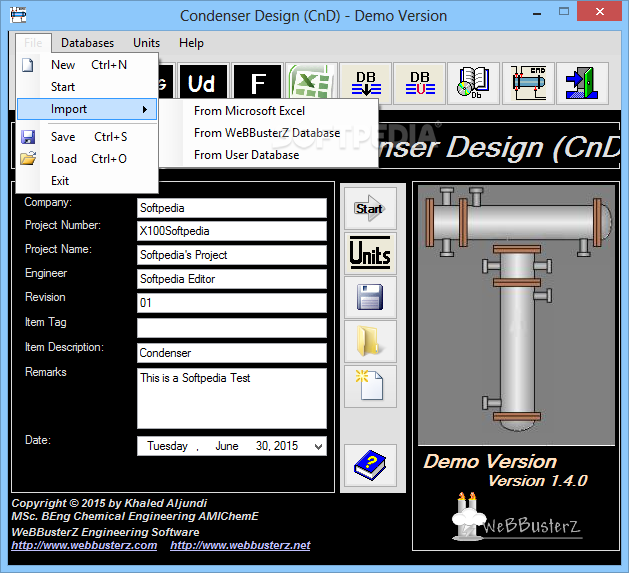Image resolution: width=629 pixels, height=573 pixels.
Task: Choose New from the File menu
Action: point(87,65)
